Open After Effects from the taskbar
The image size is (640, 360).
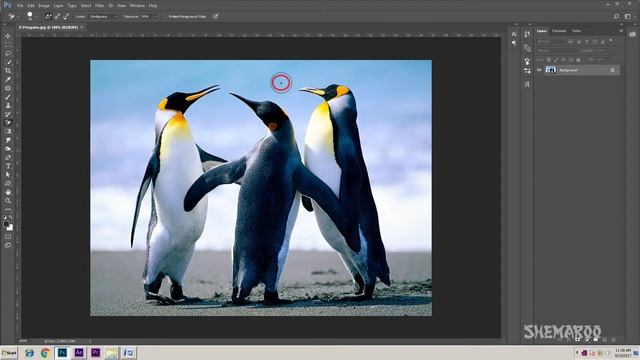[79, 353]
